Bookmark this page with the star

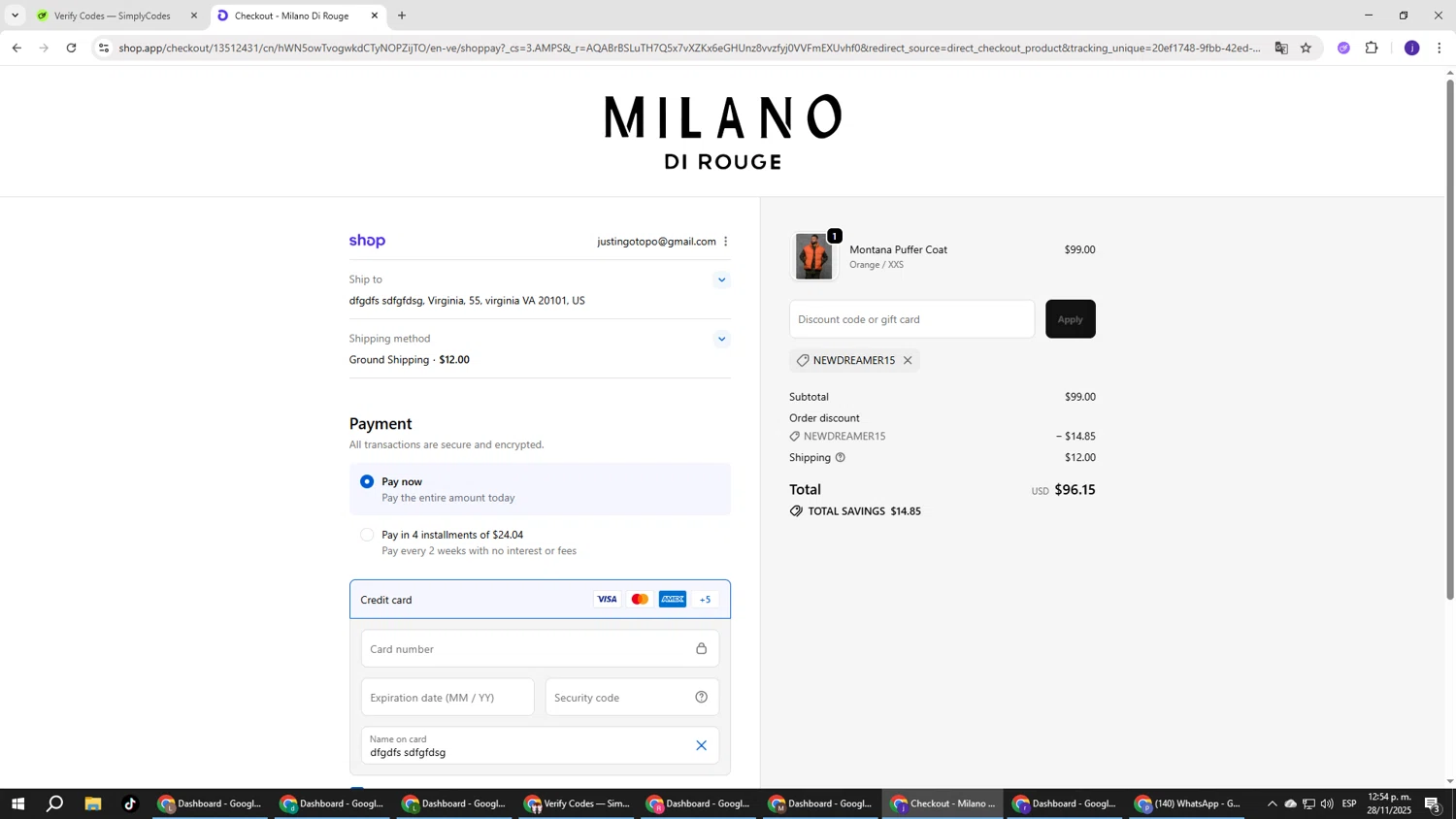(x=1306, y=48)
